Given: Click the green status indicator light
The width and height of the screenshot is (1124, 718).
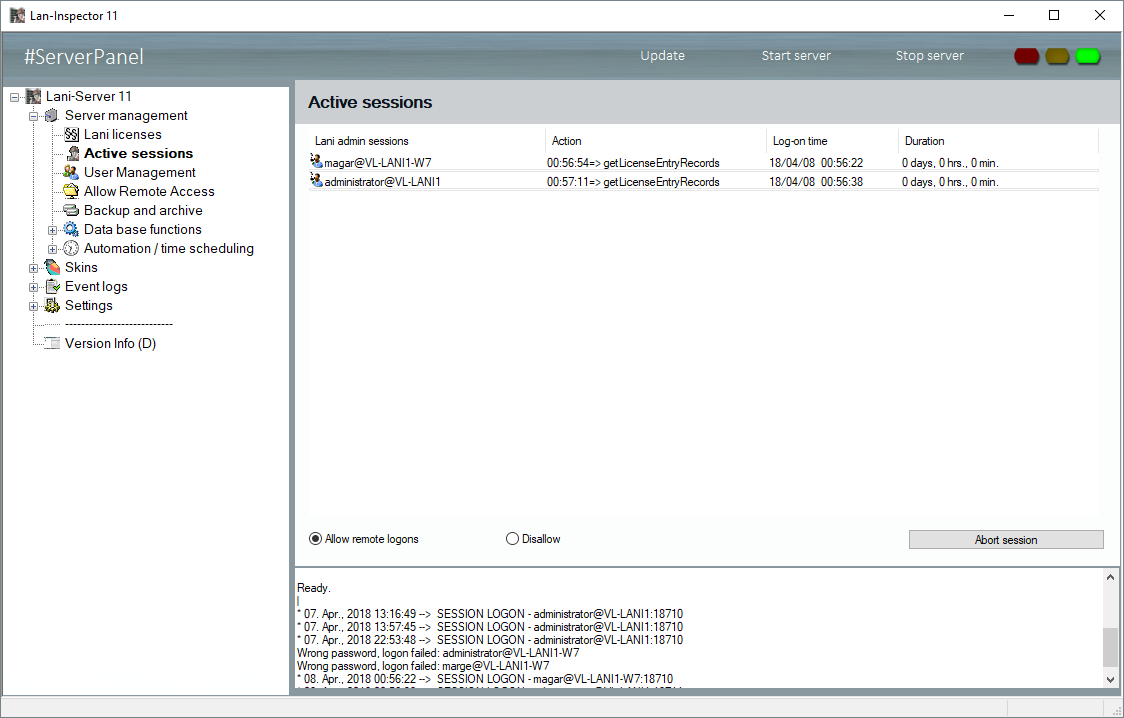Looking at the screenshot, I should point(1088,56).
